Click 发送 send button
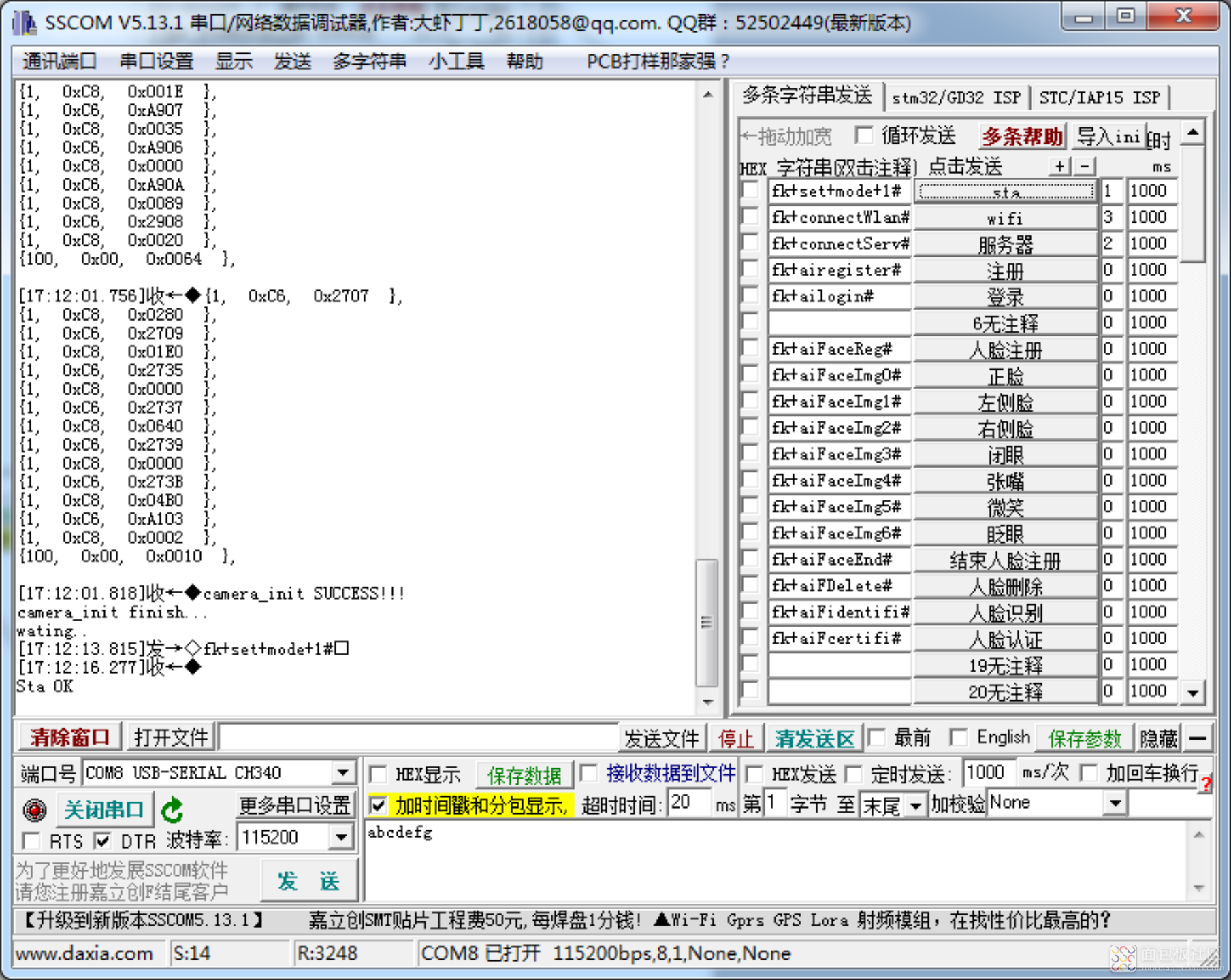The image size is (1231, 980). coord(309,881)
